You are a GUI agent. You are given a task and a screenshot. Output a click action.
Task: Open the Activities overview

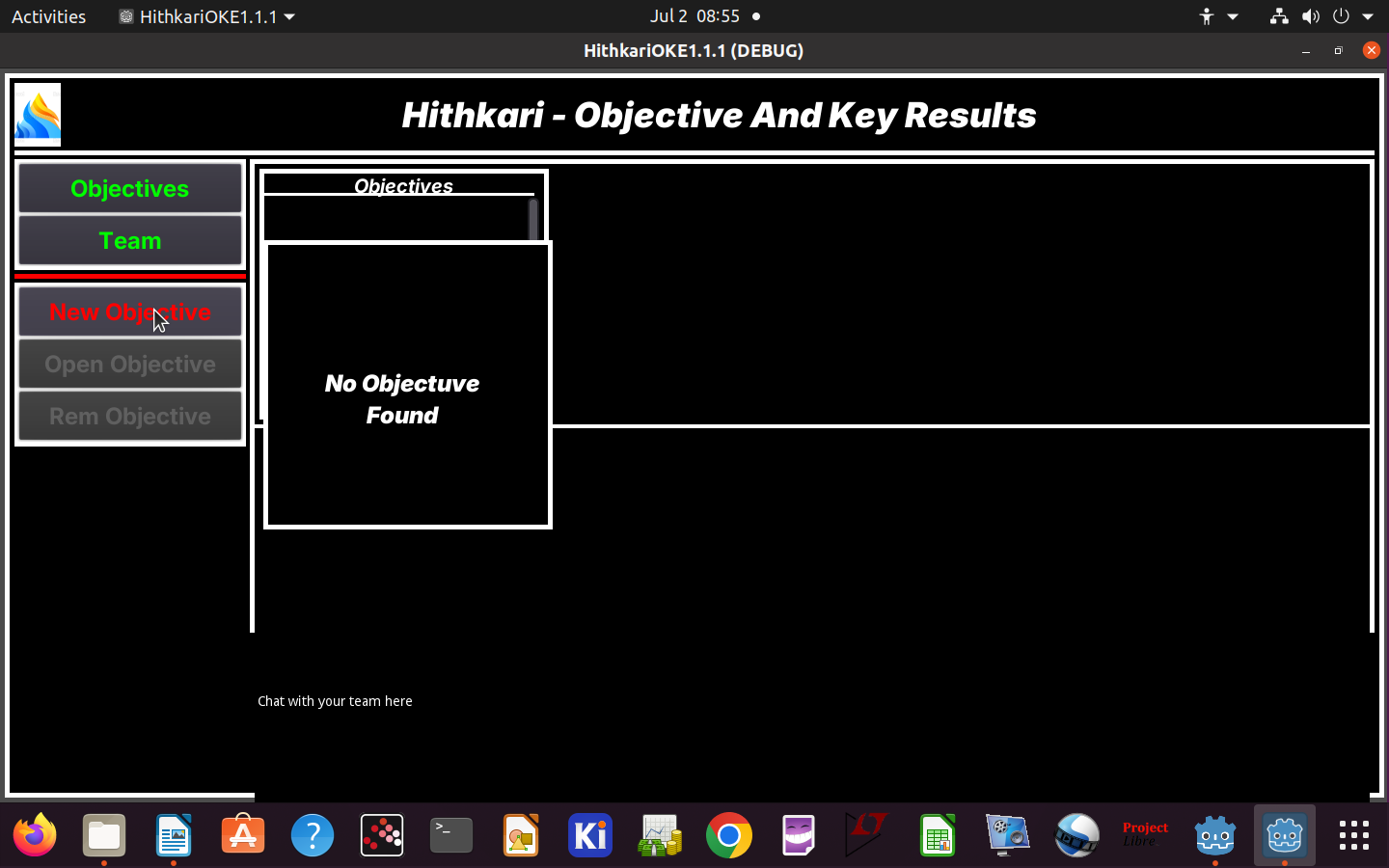[48, 16]
